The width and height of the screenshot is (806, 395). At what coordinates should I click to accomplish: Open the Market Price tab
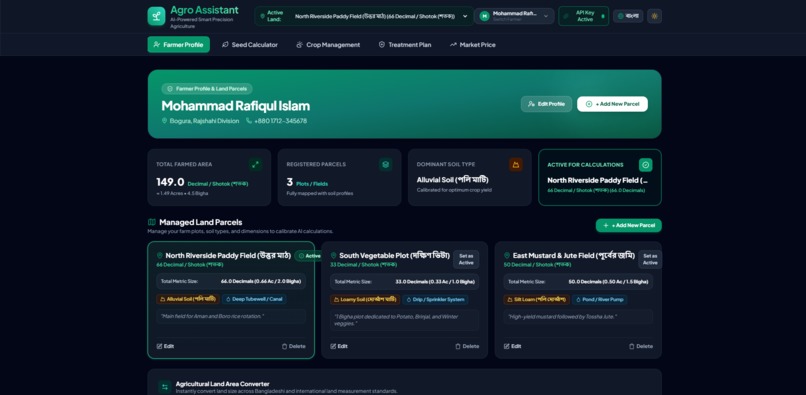pyautogui.click(x=472, y=45)
